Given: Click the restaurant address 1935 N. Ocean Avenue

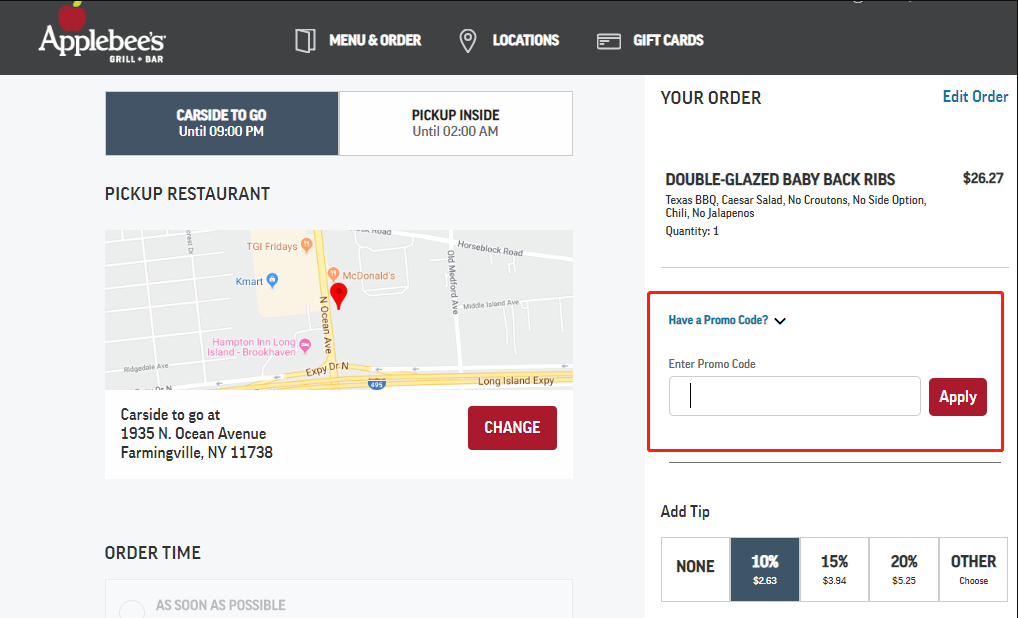Looking at the screenshot, I should (193, 434).
